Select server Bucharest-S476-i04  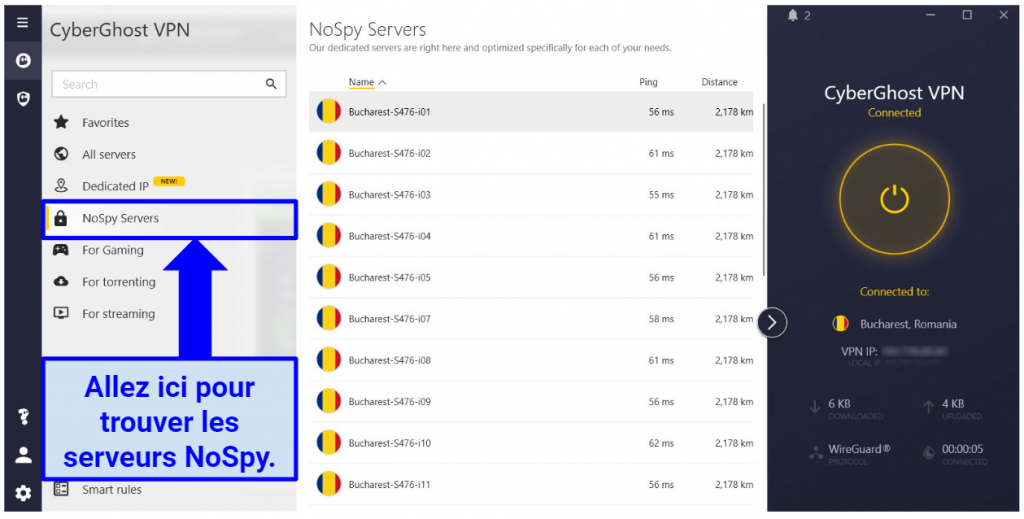click(x=531, y=236)
